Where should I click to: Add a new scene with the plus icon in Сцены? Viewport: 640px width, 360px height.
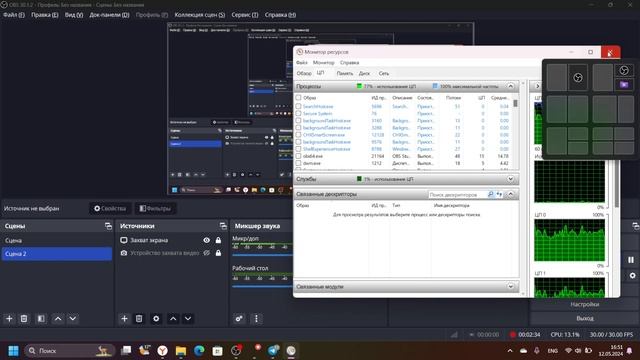click(9, 319)
